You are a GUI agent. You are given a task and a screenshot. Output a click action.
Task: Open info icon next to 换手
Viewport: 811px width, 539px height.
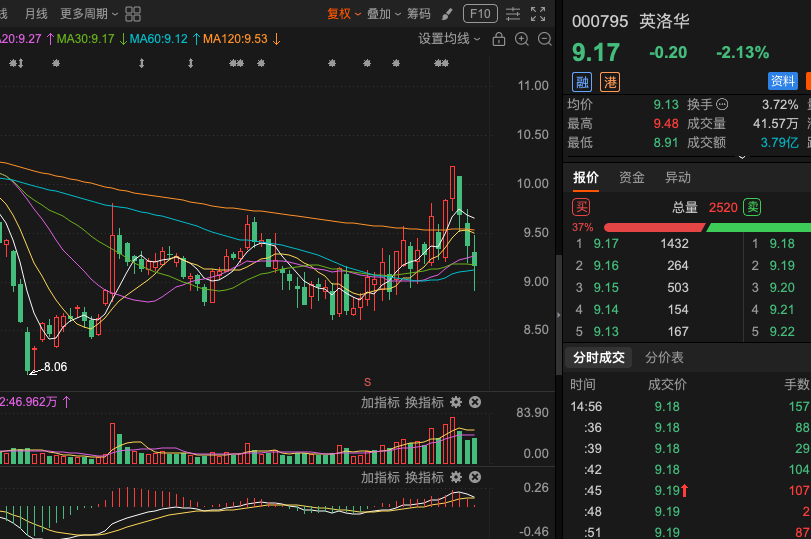[722, 104]
